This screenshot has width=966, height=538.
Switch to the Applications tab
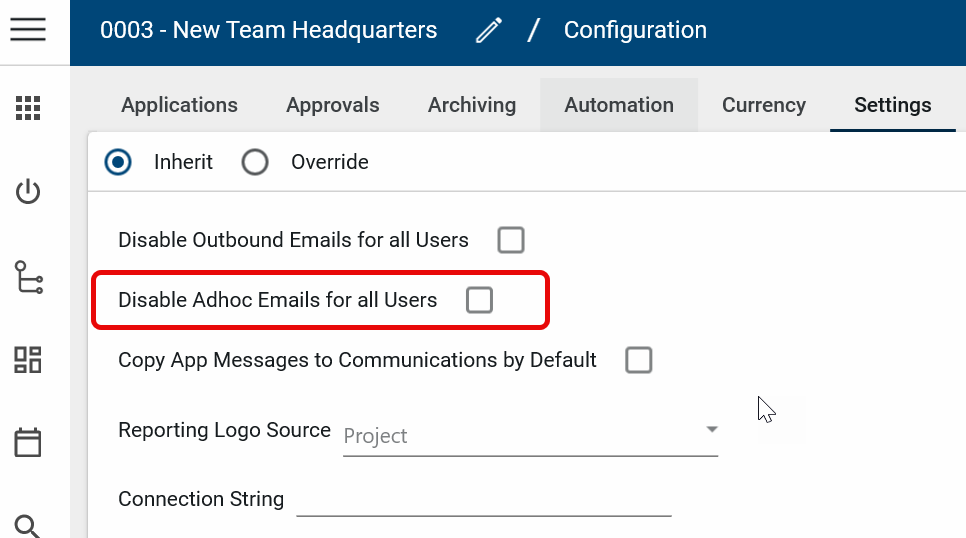pyautogui.click(x=180, y=105)
